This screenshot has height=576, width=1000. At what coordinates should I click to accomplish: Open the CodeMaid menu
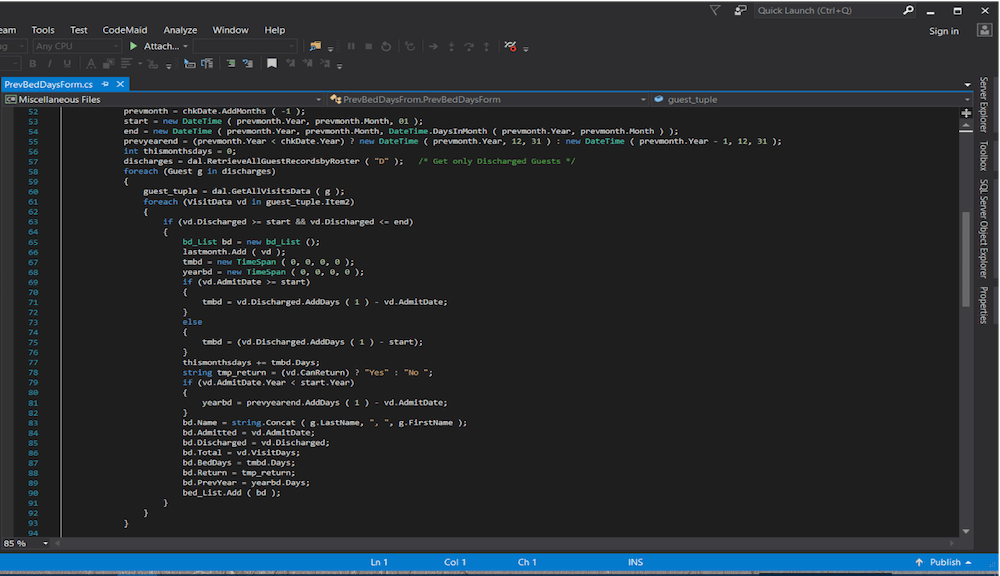click(x=124, y=31)
